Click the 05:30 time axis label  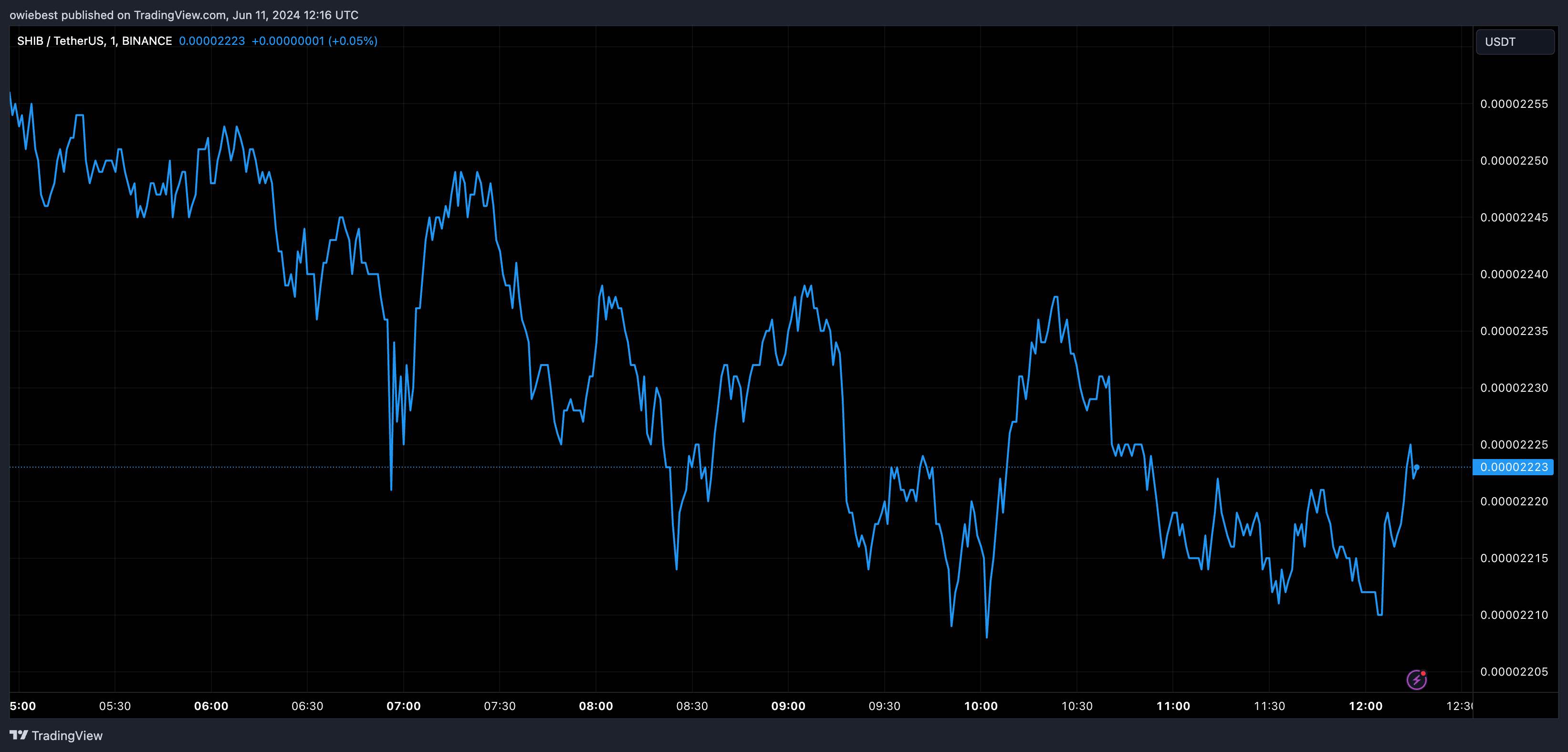[x=115, y=706]
